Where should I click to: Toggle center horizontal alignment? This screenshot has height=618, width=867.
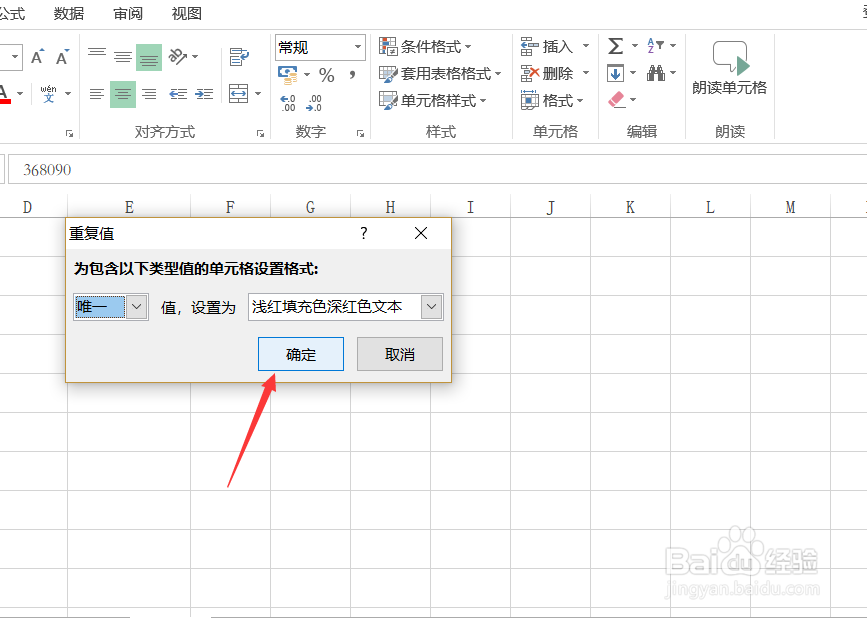(x=123, y=94)
